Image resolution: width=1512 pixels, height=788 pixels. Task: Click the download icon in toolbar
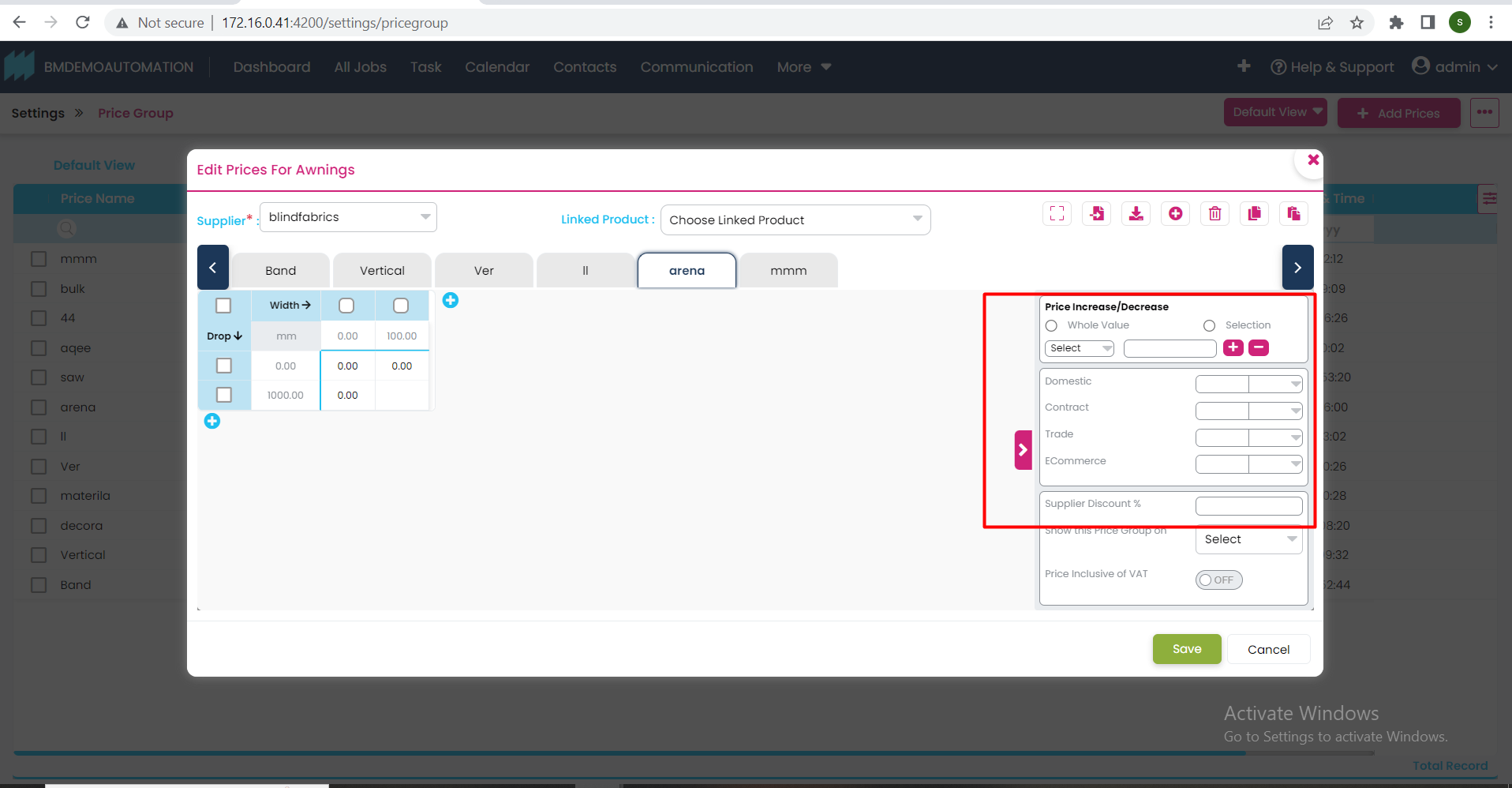[x=1136, y=213]
